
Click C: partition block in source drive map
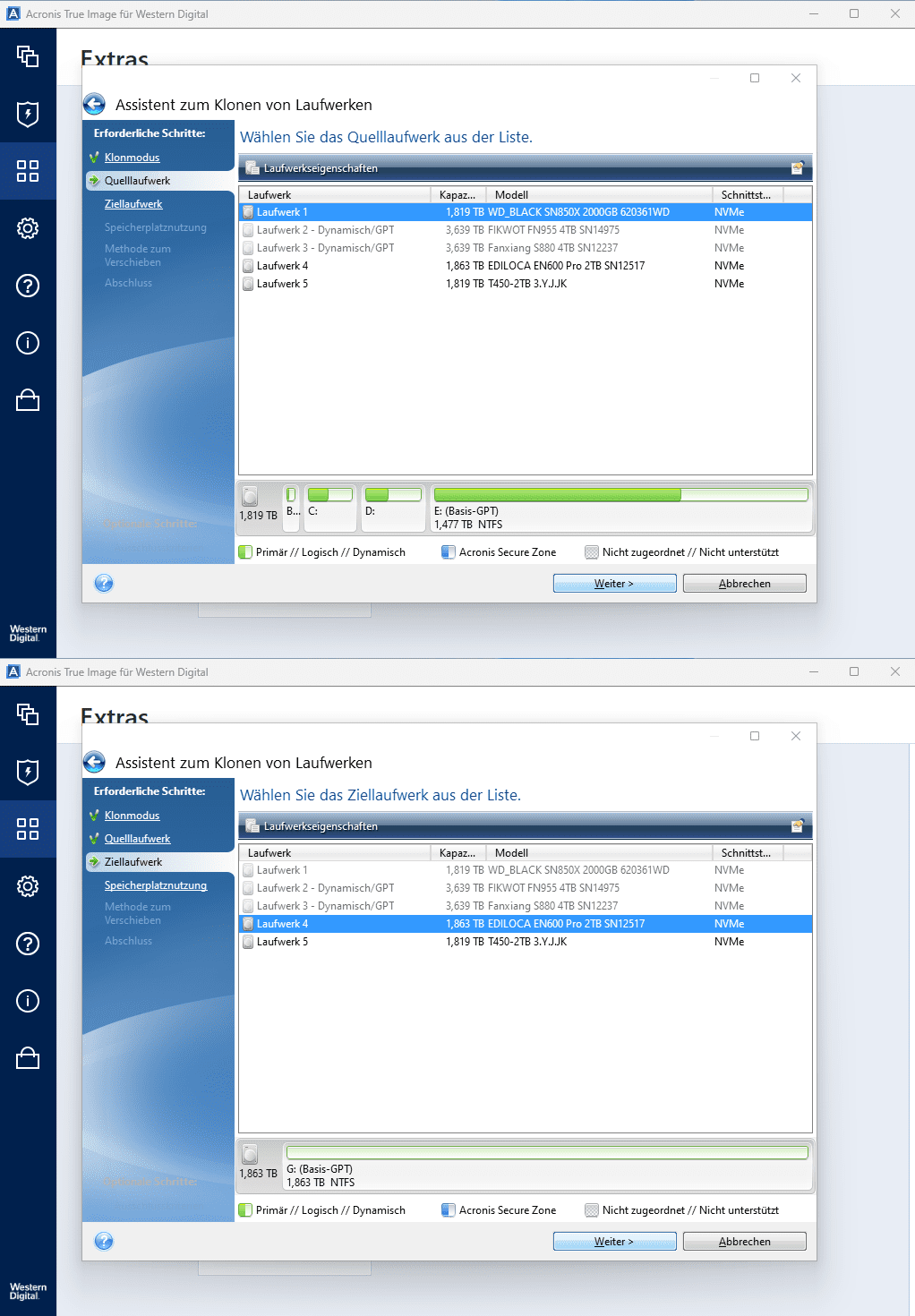click(330, 508)
